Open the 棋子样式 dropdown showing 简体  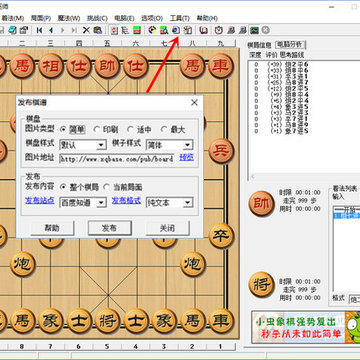click(x=169, y=145)
